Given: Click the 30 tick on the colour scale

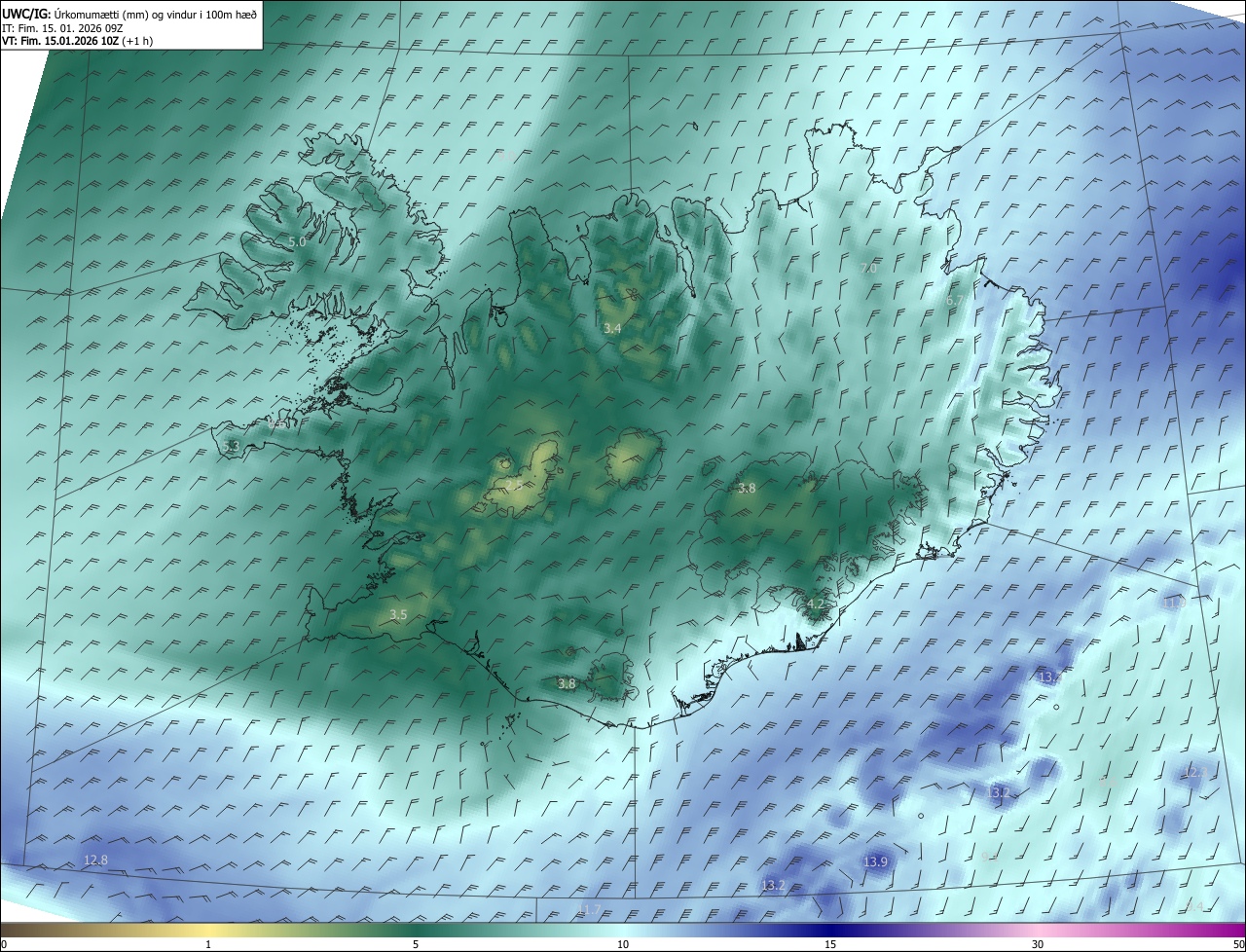Looking at the screenshot, I should pos(1038,945).
